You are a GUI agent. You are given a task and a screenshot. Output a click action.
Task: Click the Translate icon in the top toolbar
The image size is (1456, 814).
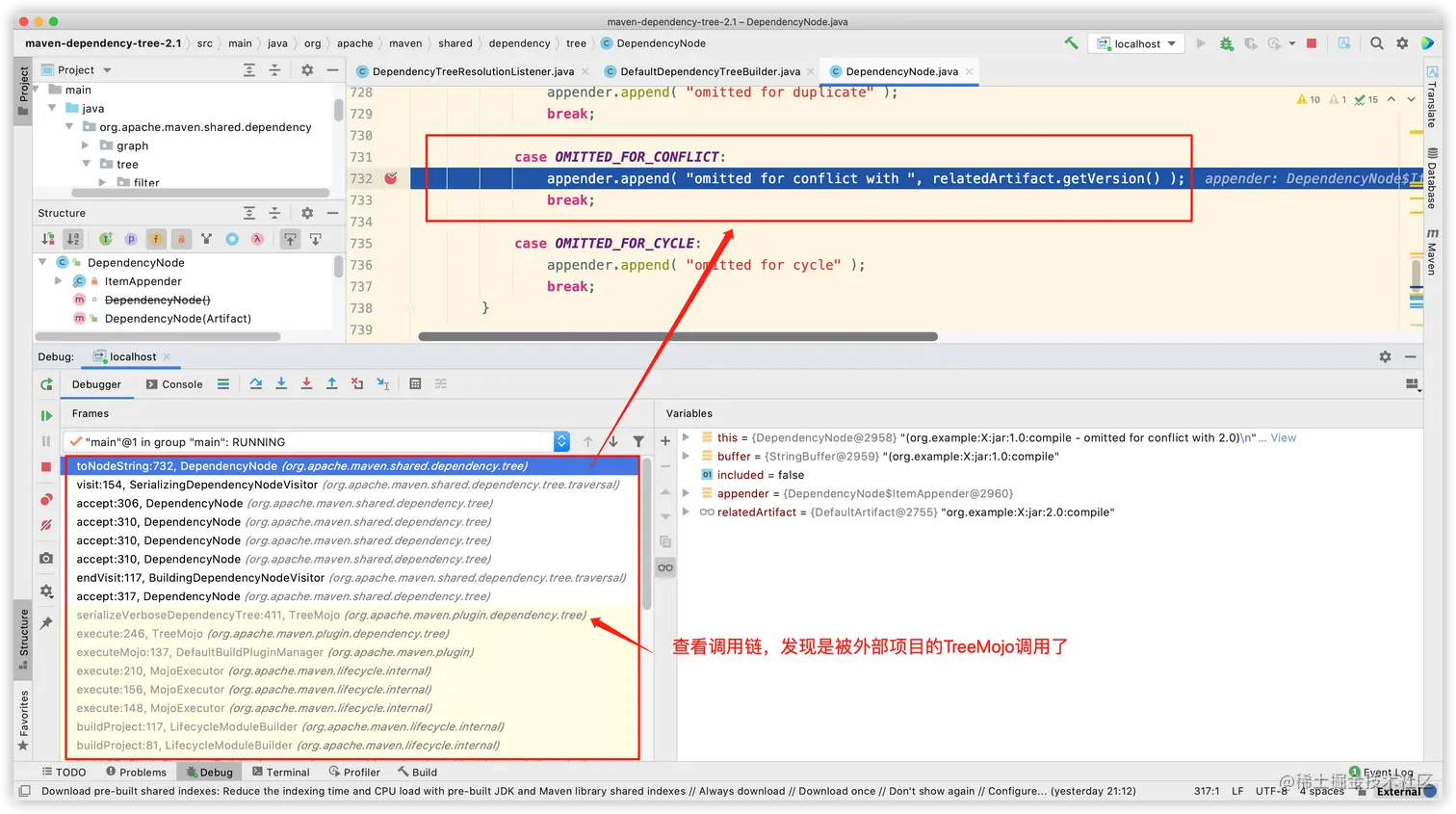pos(1344,43)
